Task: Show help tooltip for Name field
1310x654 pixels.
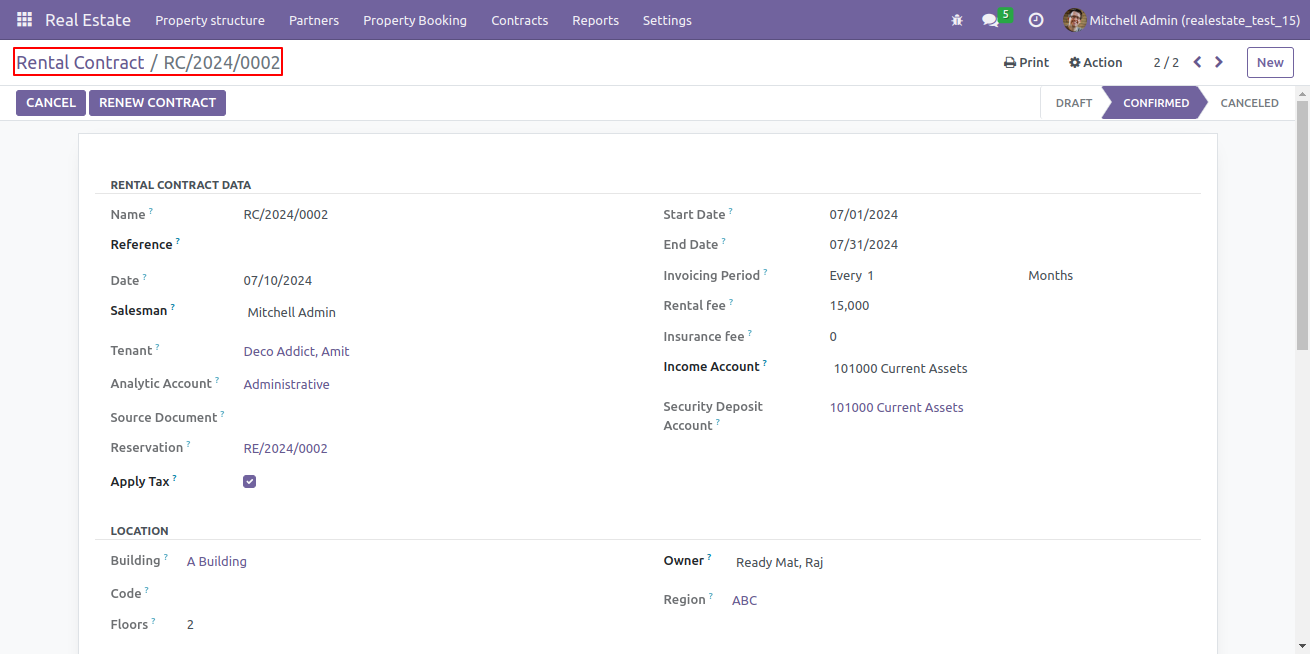Action: (x=151, y=211)
